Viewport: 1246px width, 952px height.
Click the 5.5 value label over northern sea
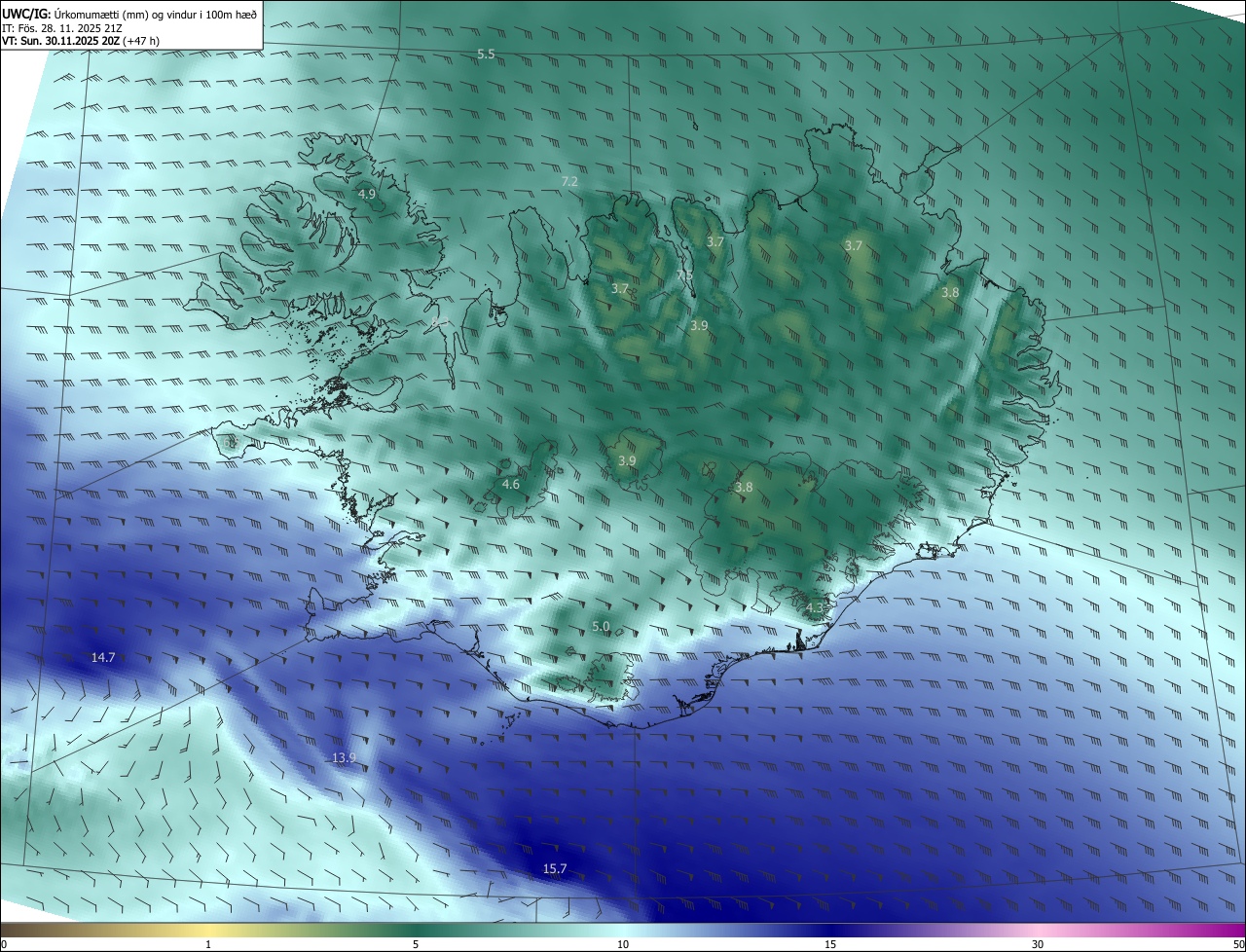pos(486,55)
